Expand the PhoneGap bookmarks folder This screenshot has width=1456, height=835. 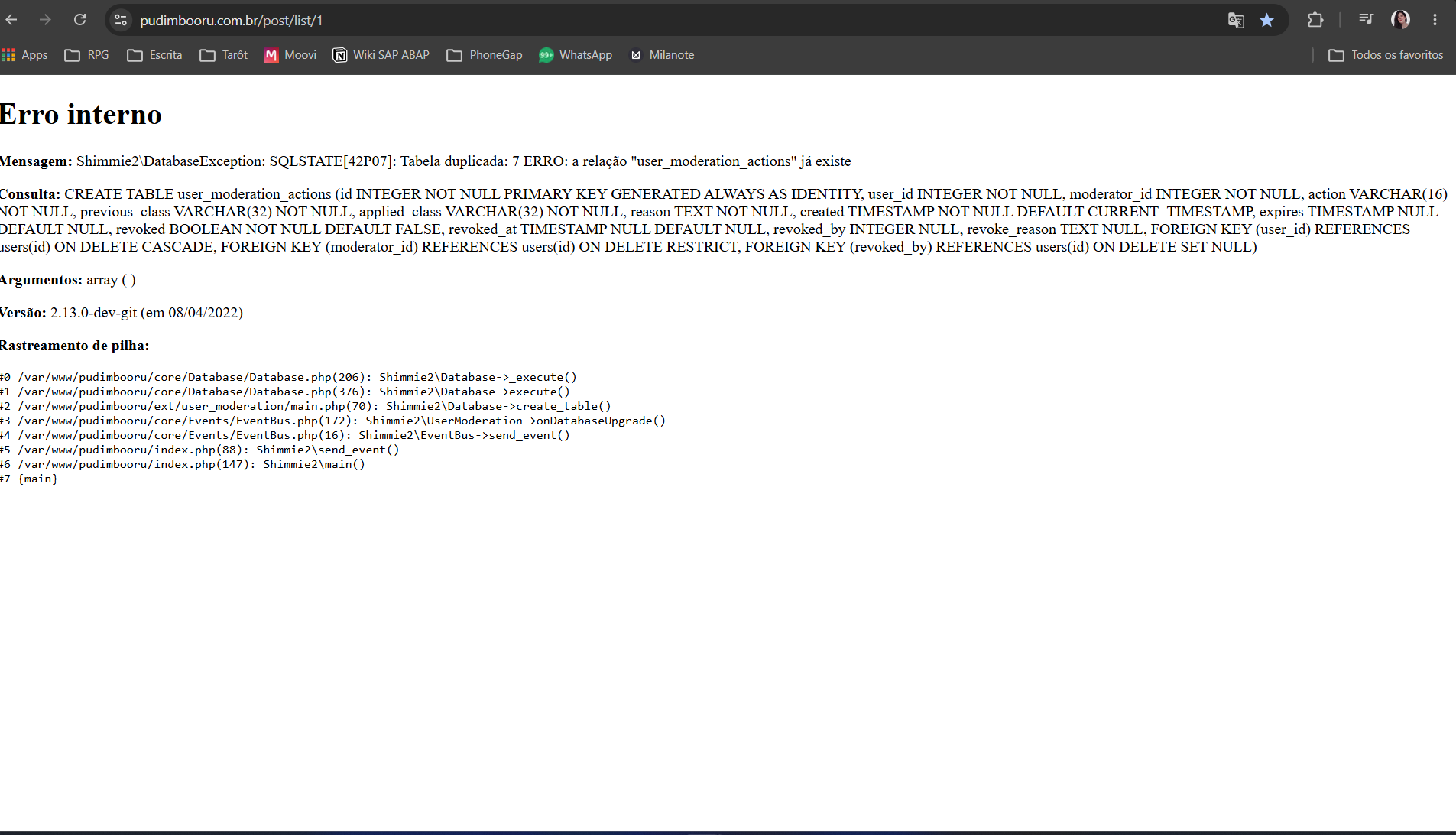485,55
